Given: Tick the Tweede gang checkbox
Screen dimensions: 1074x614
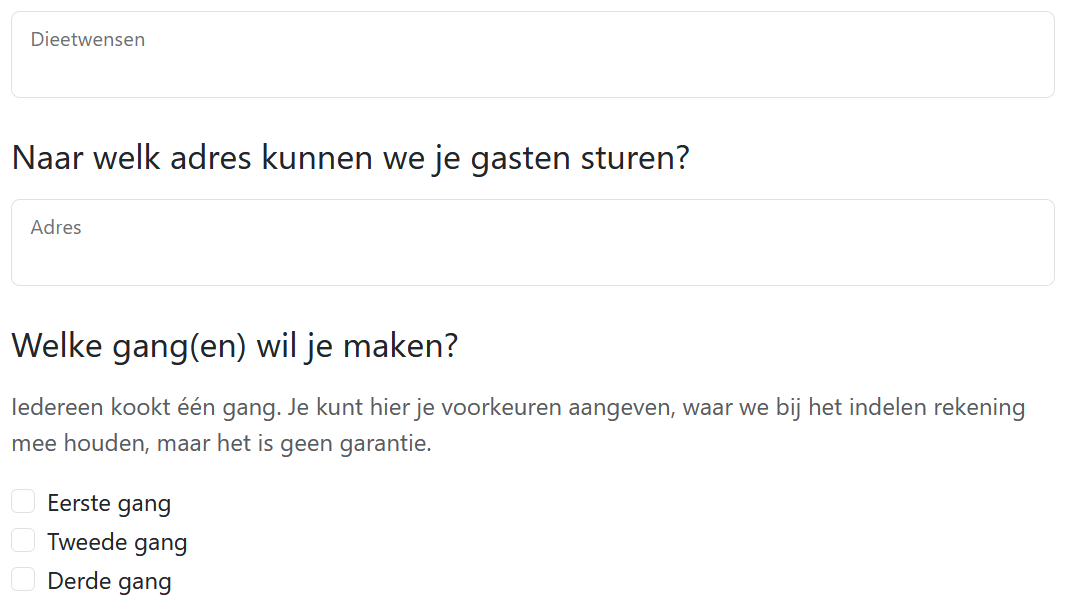Looking at the screenshot, I should [23, 541].
